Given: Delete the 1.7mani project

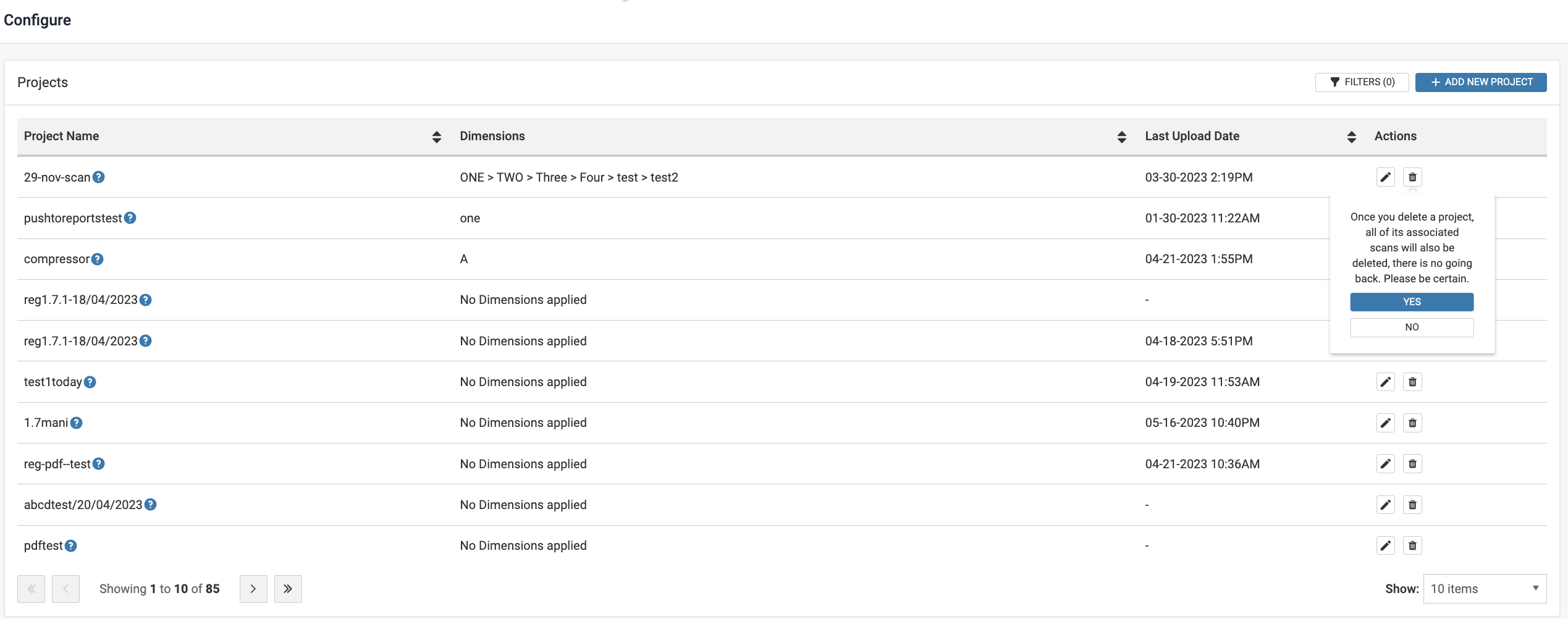Looking at the screenshot, I should point(1412,423).
